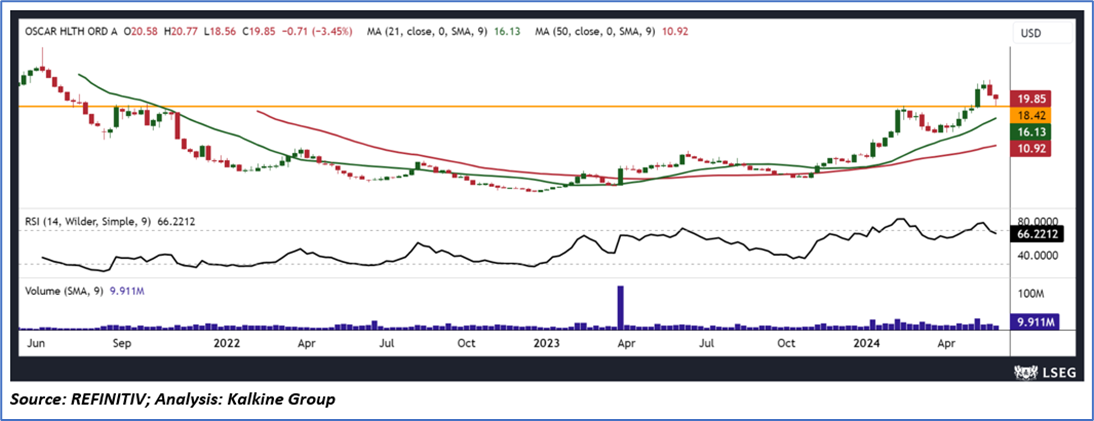Image resolution: width=1094 pixels, height=421 pixels.
Task: Click the Sep label on time axis
Action: (x=122, y=344)
